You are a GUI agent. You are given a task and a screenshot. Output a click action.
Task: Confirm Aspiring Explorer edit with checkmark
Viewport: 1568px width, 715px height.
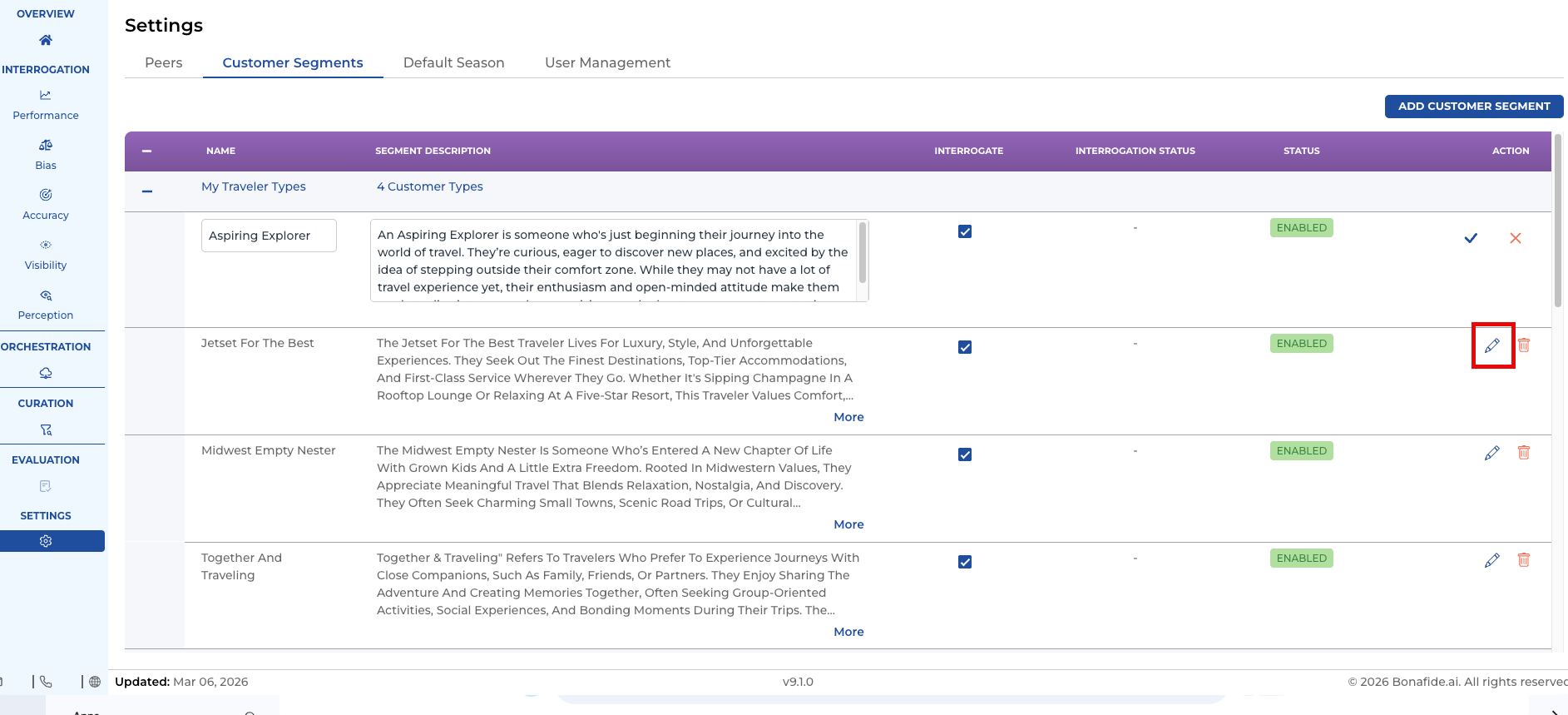click(x=1471, y=238)
